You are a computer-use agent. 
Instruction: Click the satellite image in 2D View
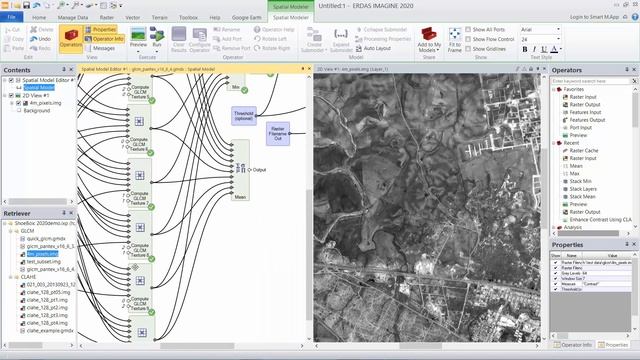[427, 207]
